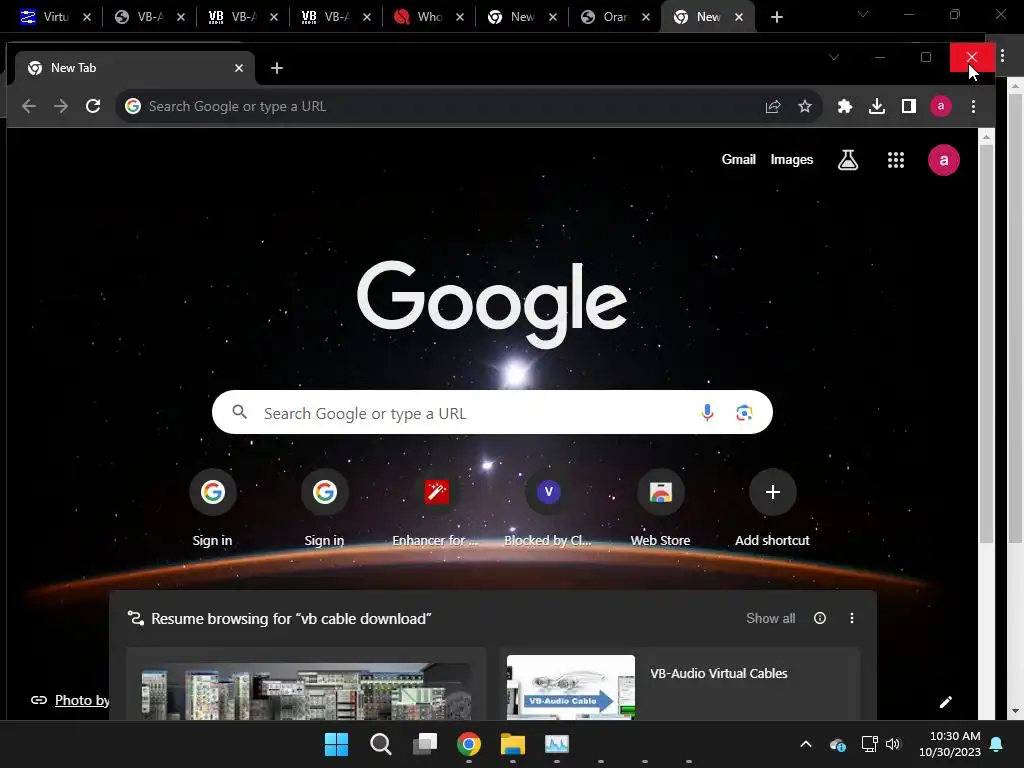Open the notifications bell in the tray
Image resolution: width=1024 pixels, height=768 pixels.
click(x=997, y=744)
